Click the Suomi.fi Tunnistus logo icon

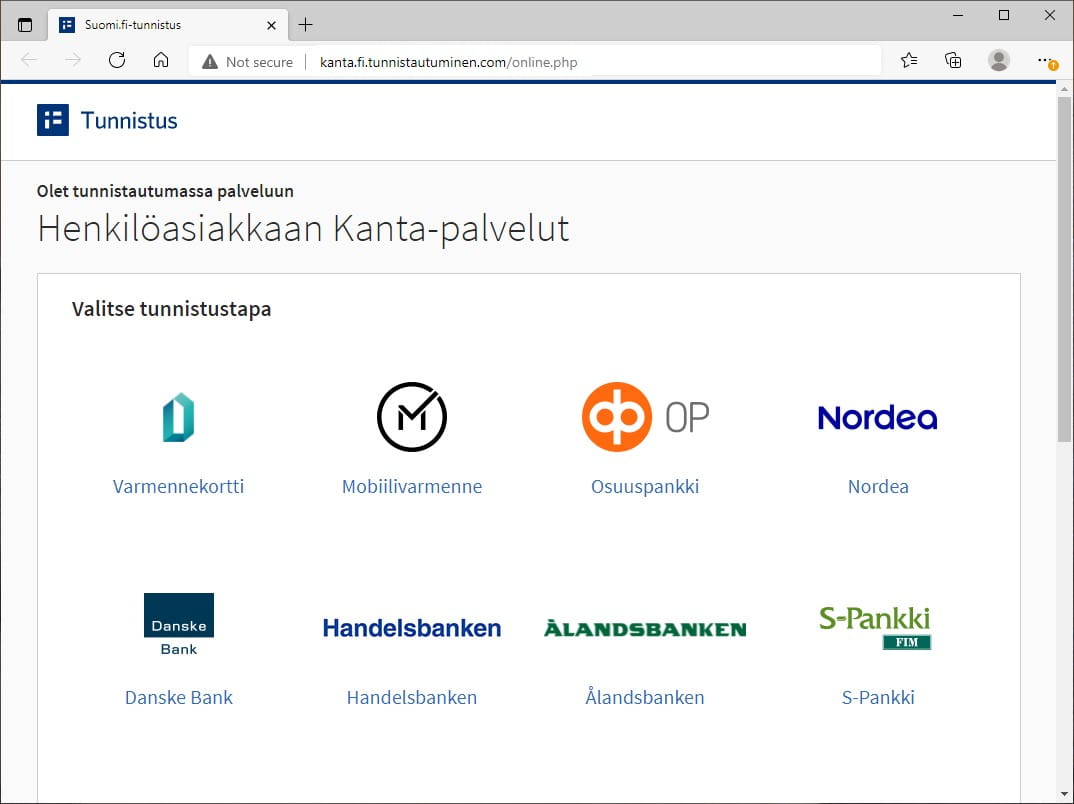pos(53,120)
